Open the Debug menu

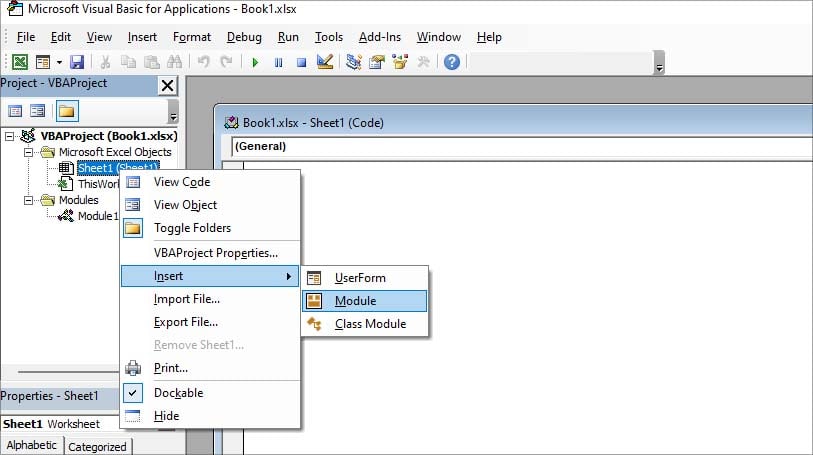(x=244, y=37)
